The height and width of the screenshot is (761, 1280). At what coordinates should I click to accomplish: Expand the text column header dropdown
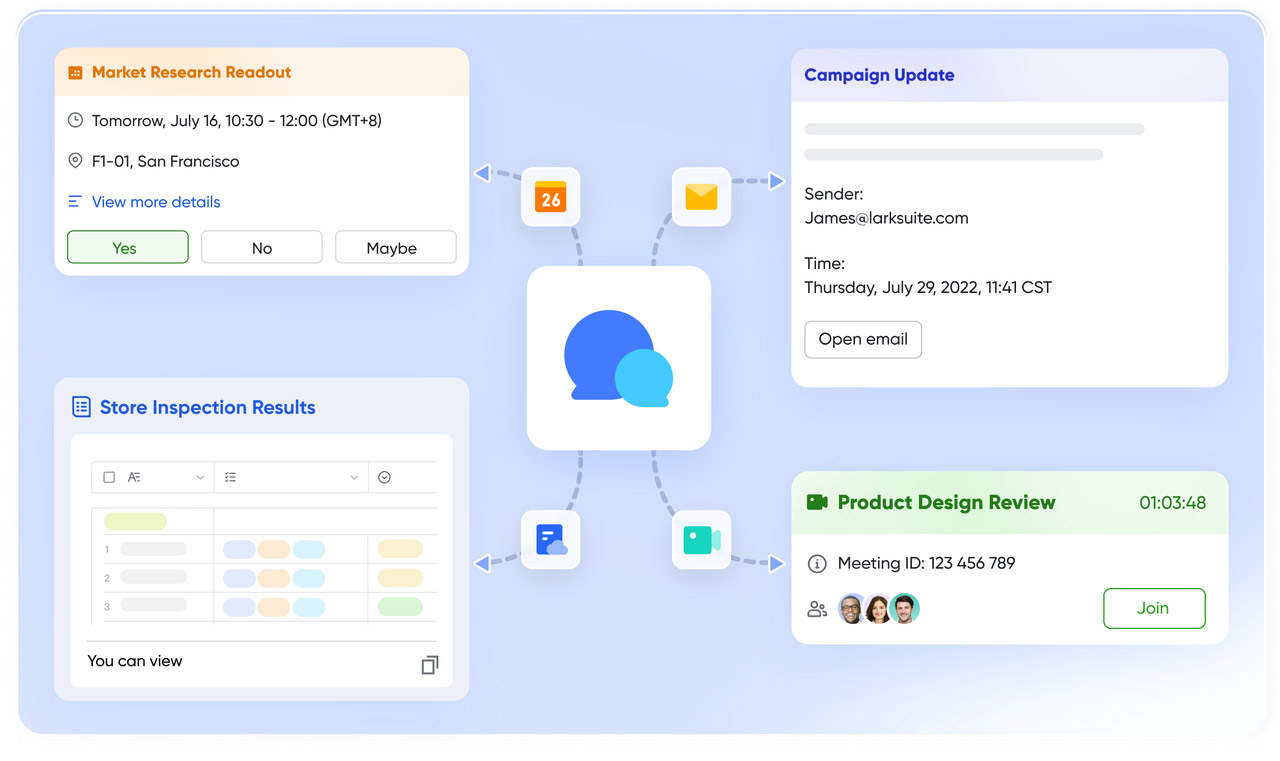(x=200, y=478)
